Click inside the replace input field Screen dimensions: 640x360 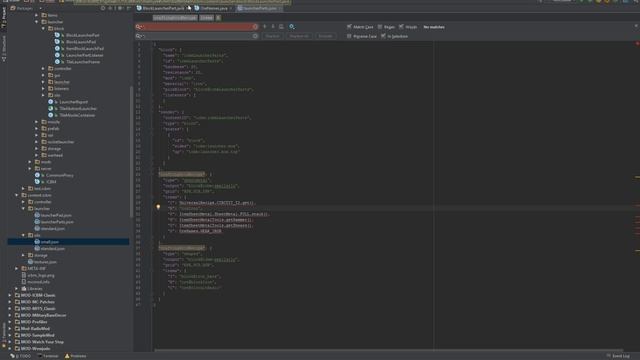pyautogui.click(x=197, y=36)
